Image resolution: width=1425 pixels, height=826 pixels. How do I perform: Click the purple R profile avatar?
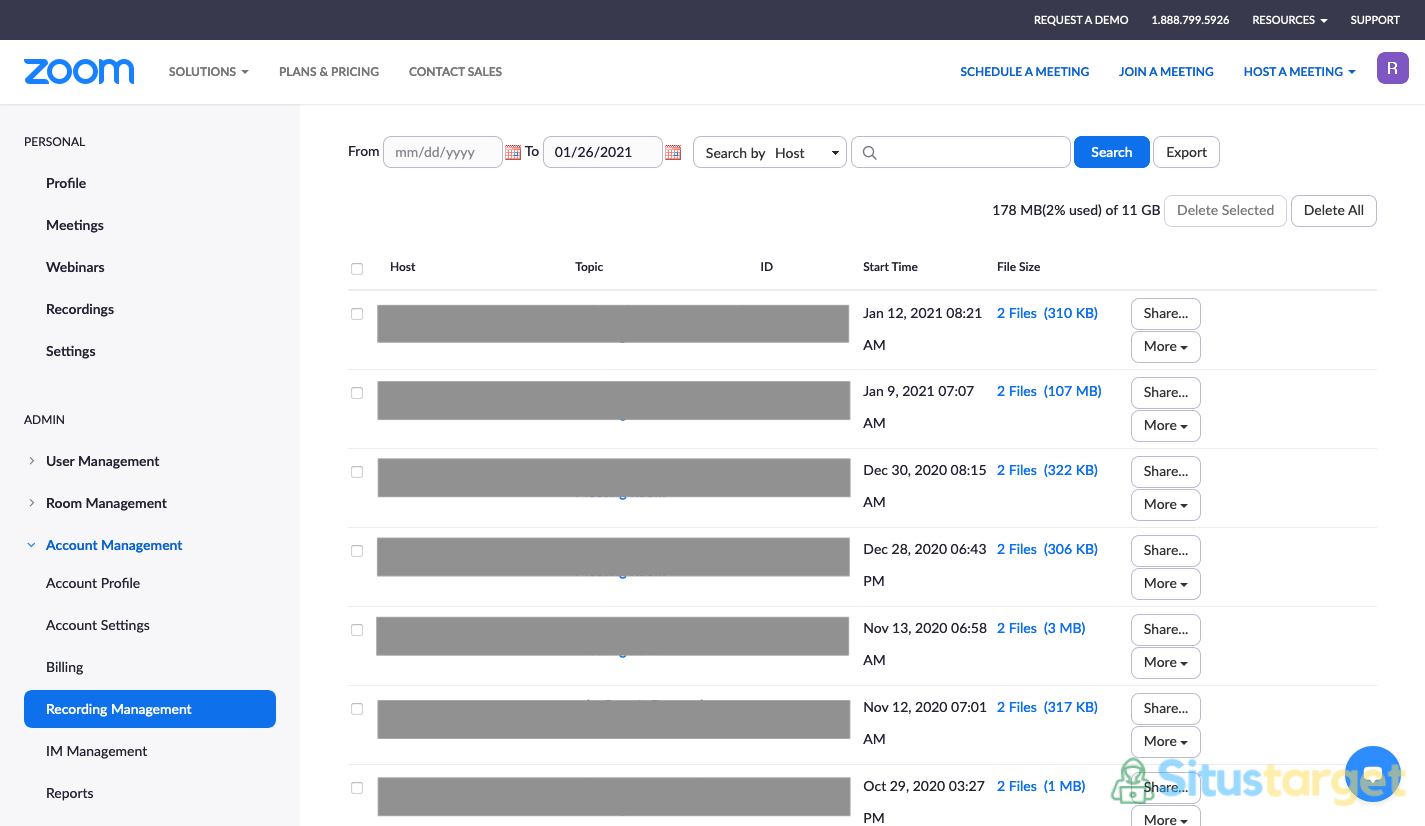click(x=1393, y=68)
